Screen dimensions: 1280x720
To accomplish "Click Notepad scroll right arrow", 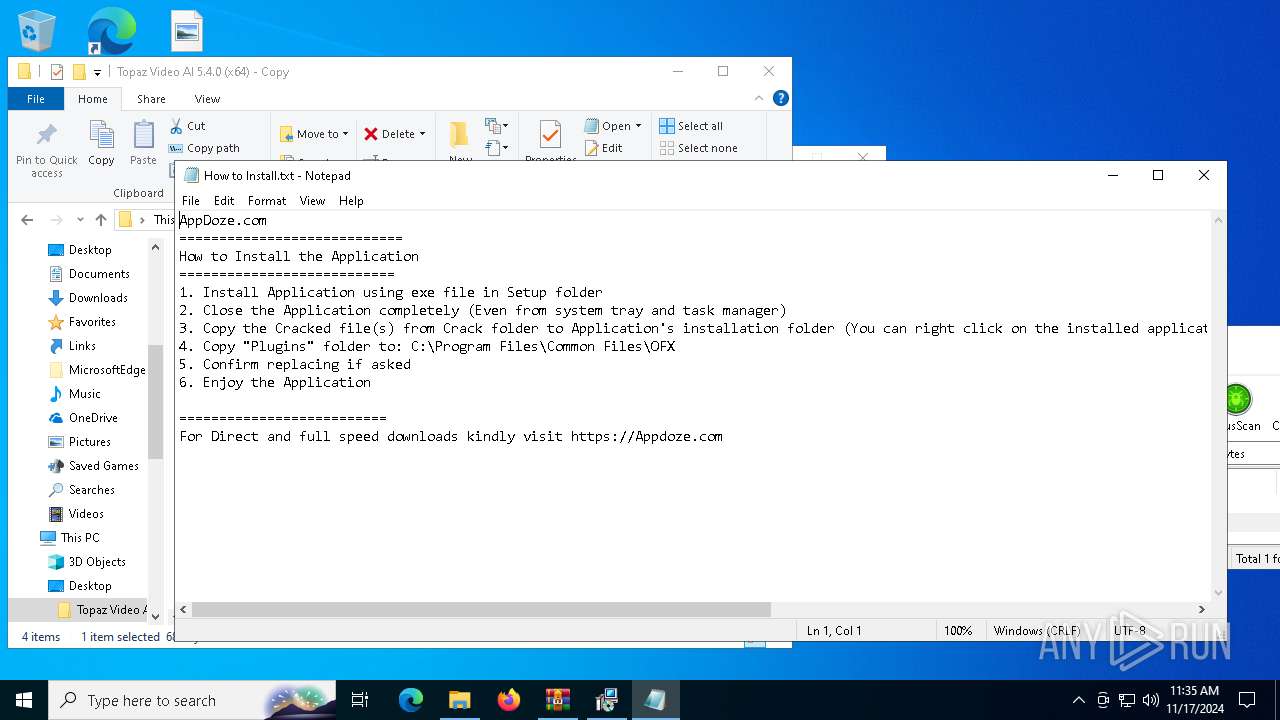I will [1202, 609].
